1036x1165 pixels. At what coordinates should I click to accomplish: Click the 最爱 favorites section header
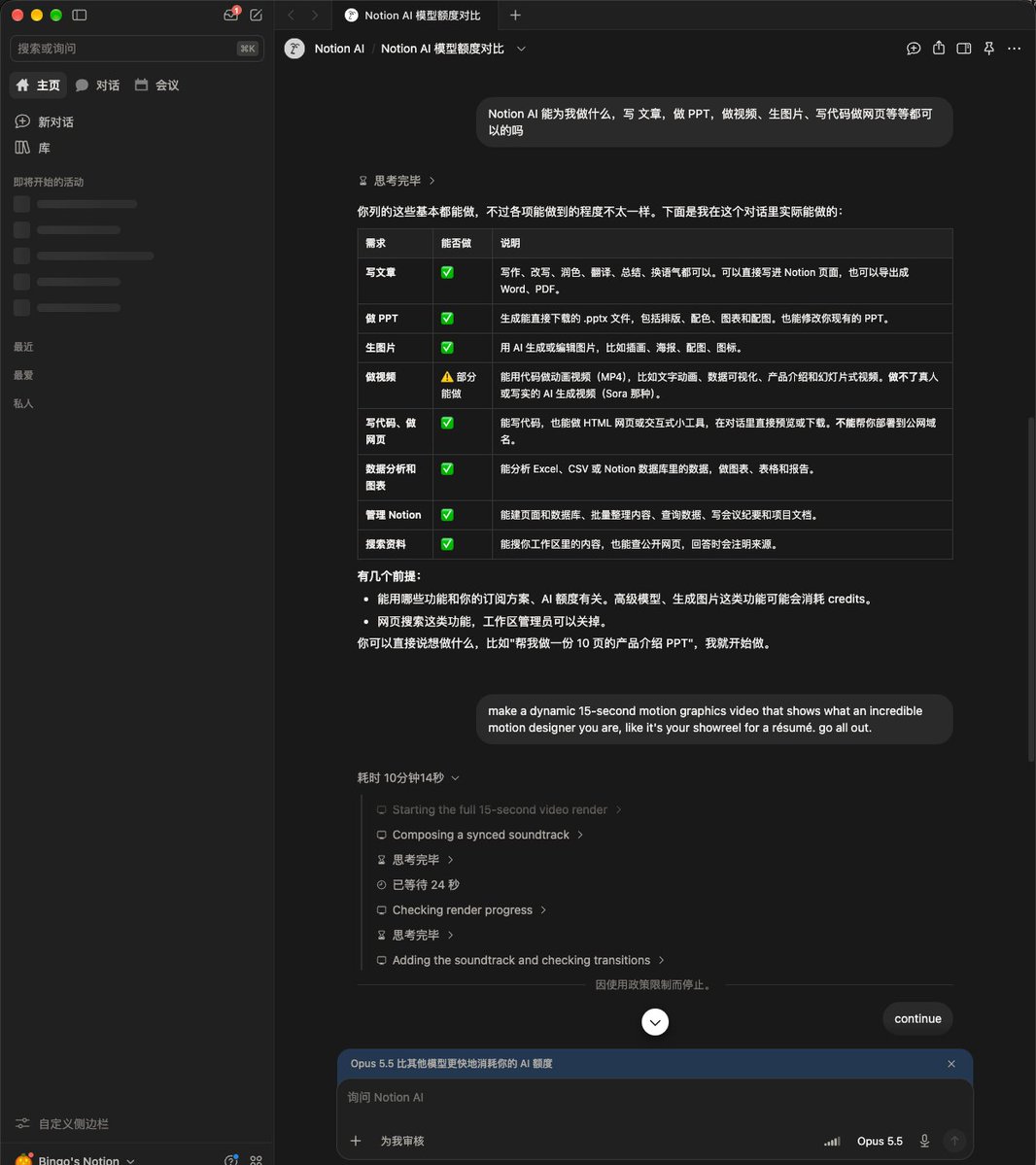(23, 374)
